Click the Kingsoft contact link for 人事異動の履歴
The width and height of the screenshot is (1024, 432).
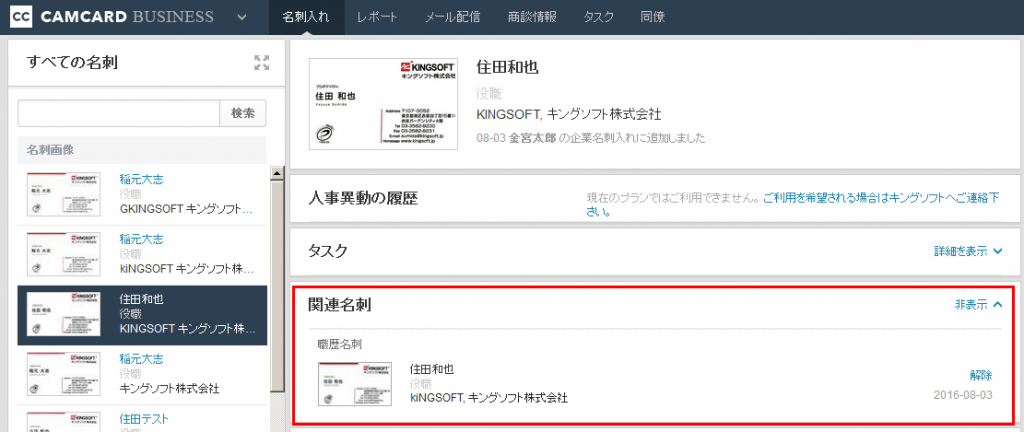point(793,204)
